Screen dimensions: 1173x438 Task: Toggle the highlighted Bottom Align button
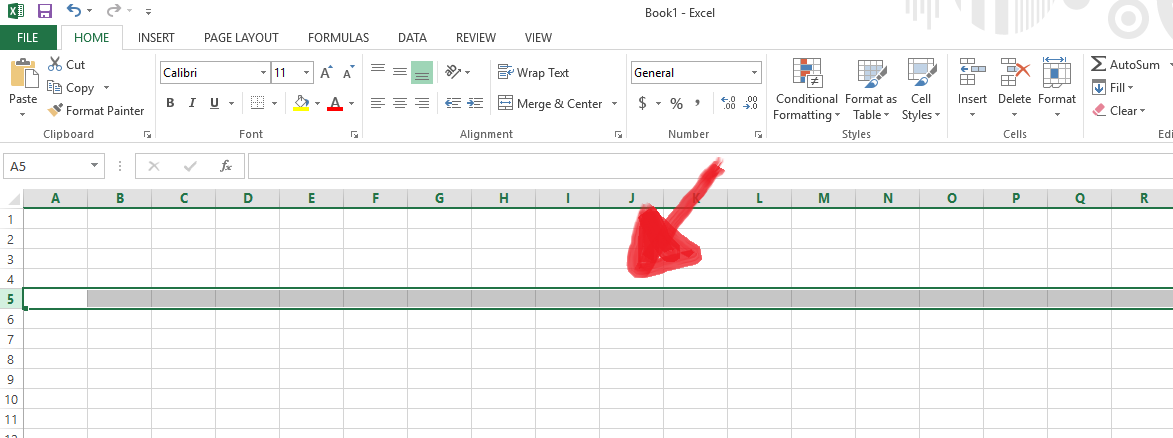422,72
